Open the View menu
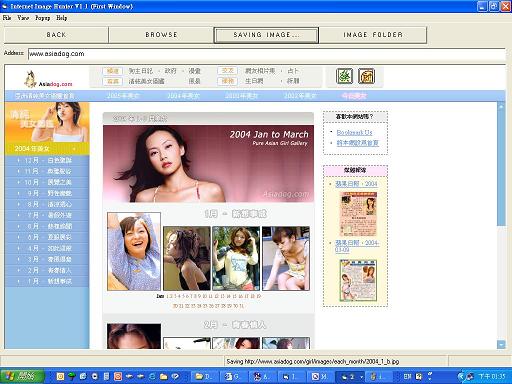 [x=23, y=18]
